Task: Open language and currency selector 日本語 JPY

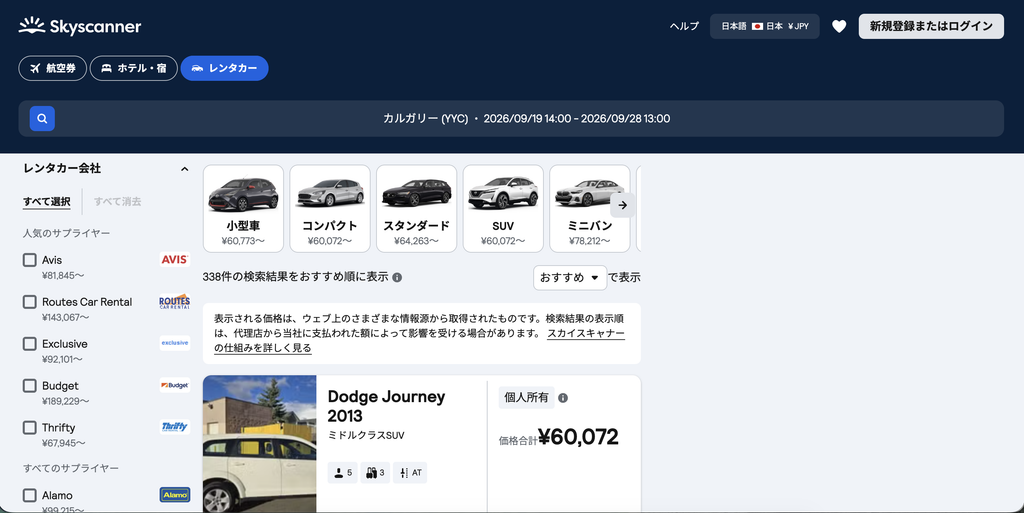Action: tap(765, 26)
